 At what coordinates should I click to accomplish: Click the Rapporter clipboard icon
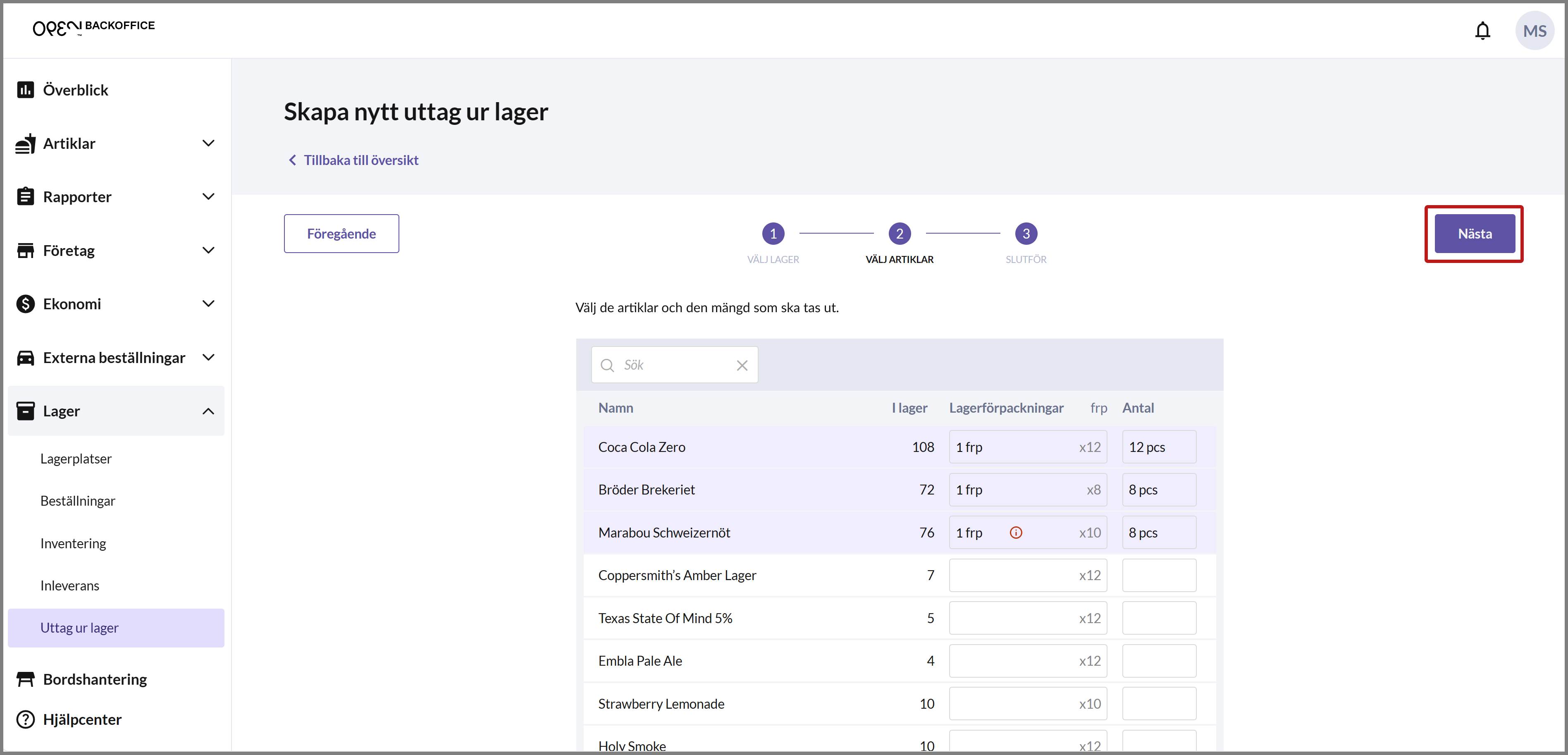(x=26, y=197)
